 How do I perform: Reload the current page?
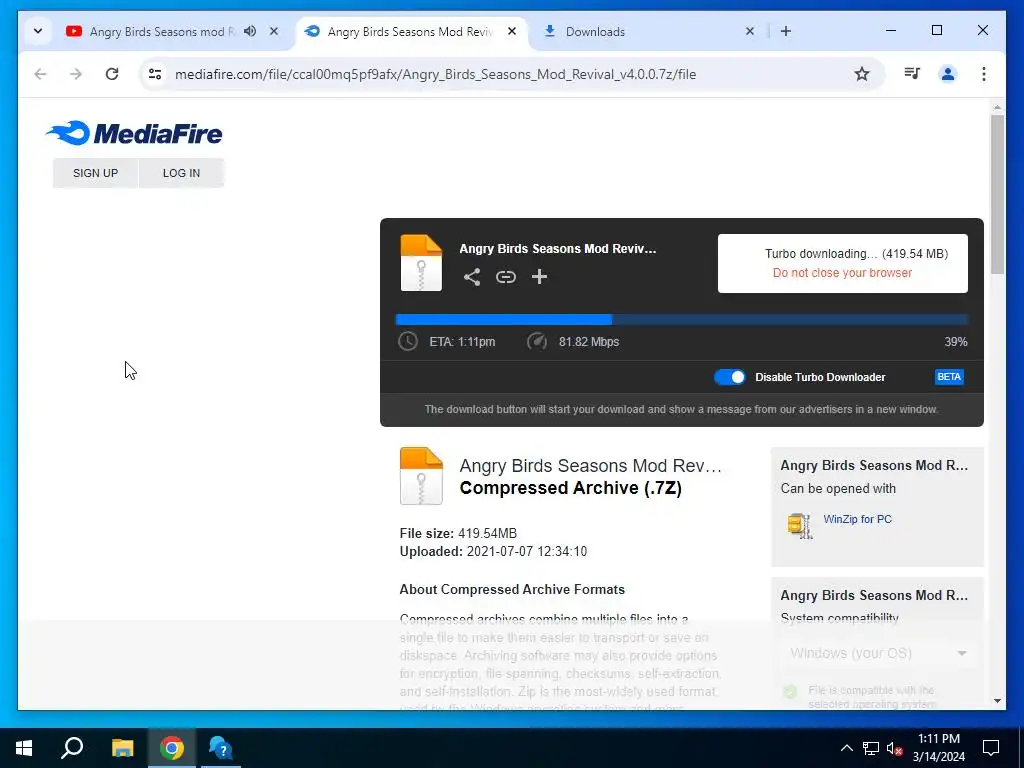point(112,74)
